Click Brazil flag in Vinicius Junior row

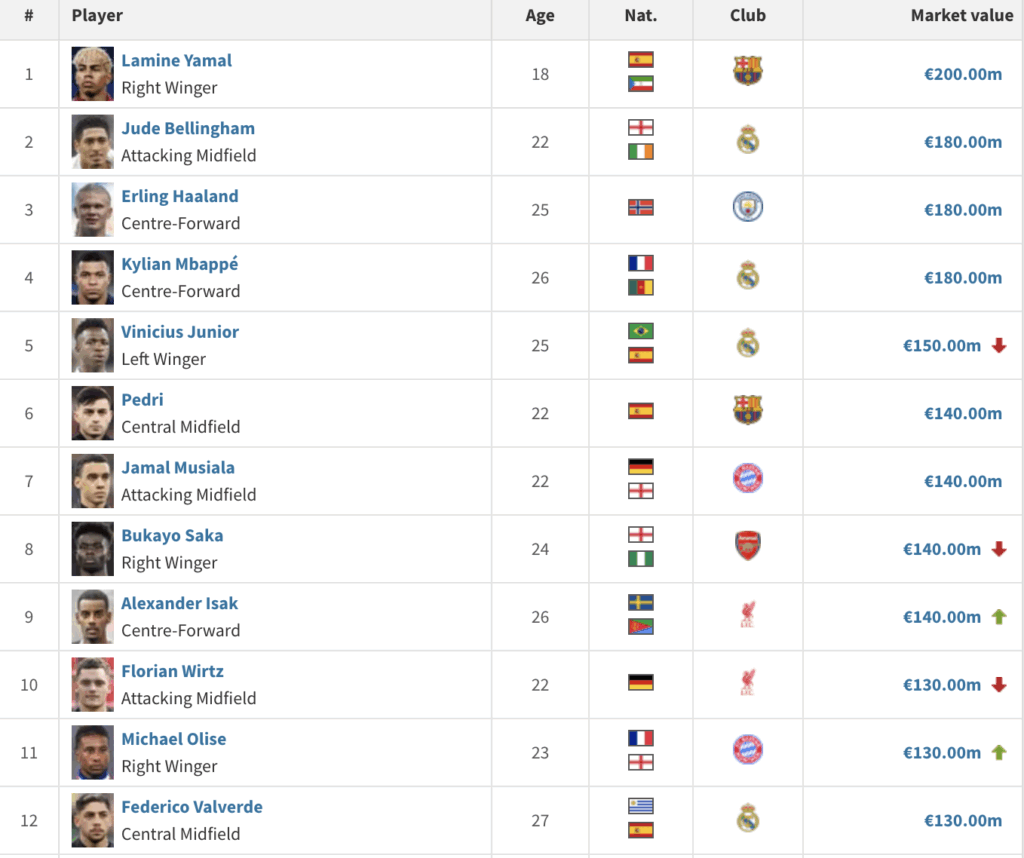tap(640, 331)
